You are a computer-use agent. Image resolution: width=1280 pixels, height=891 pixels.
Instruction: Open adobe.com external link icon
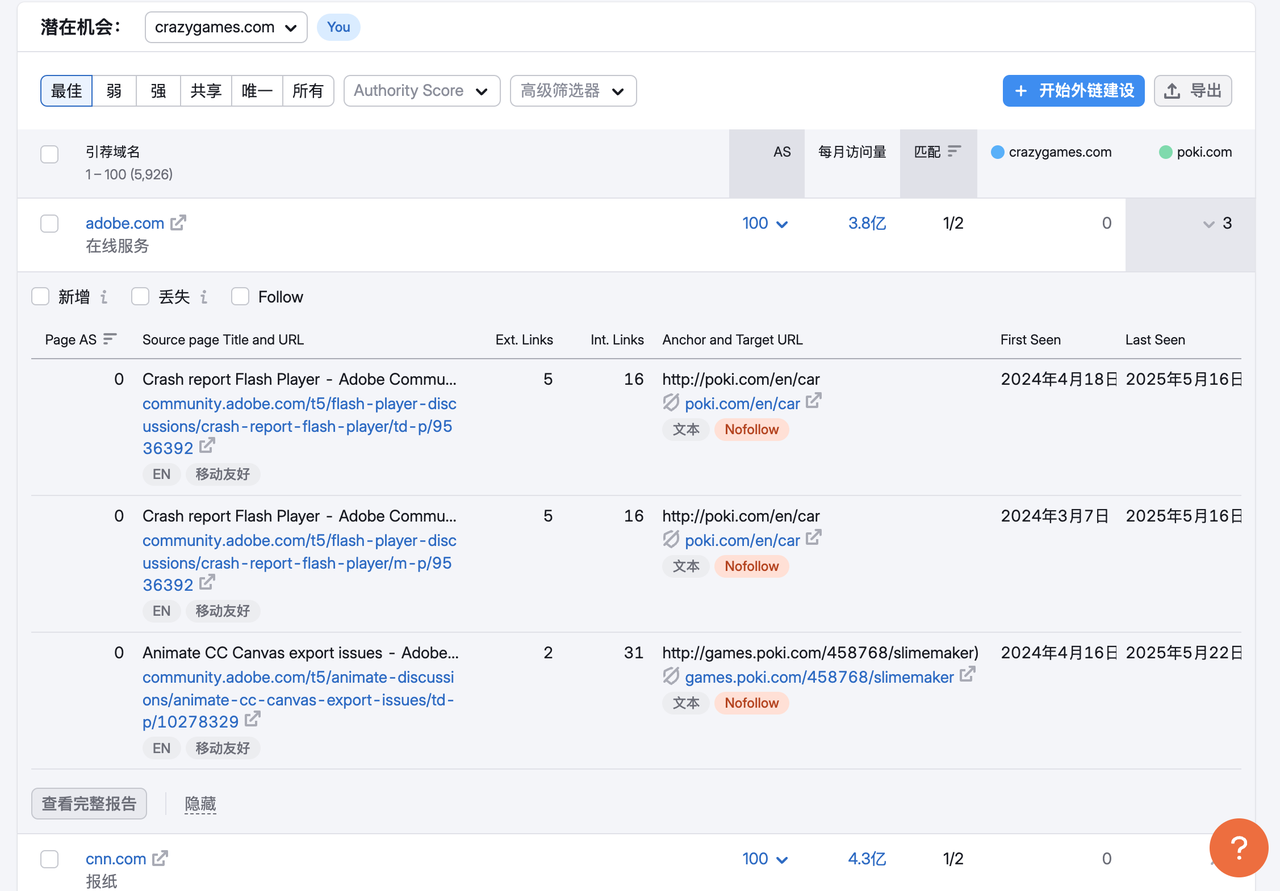178,223
